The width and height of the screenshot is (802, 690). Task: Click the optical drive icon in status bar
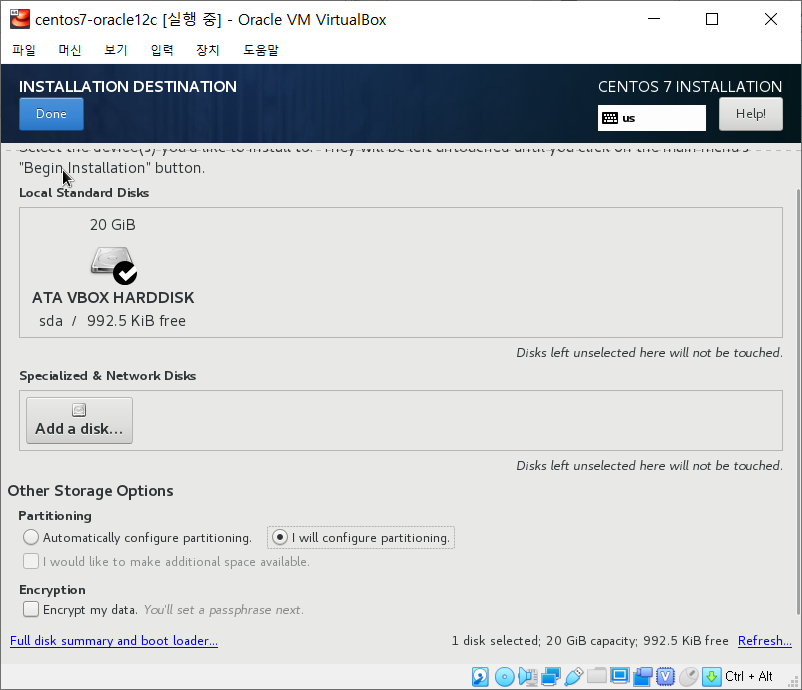click(504, 676)
